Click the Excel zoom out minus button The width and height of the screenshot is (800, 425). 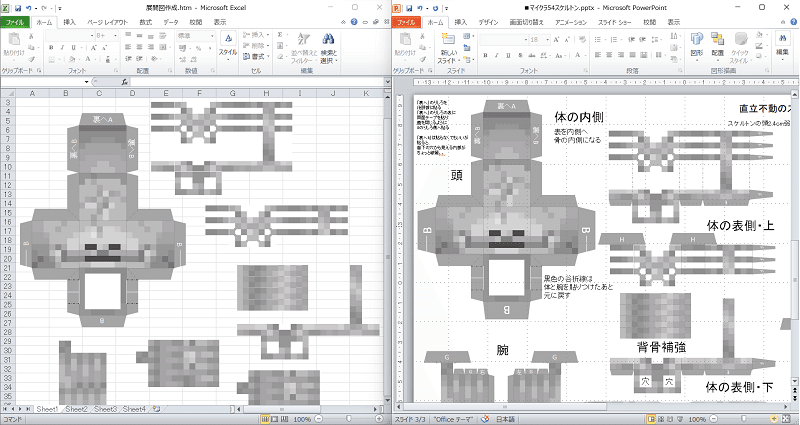tap(318, 419)
